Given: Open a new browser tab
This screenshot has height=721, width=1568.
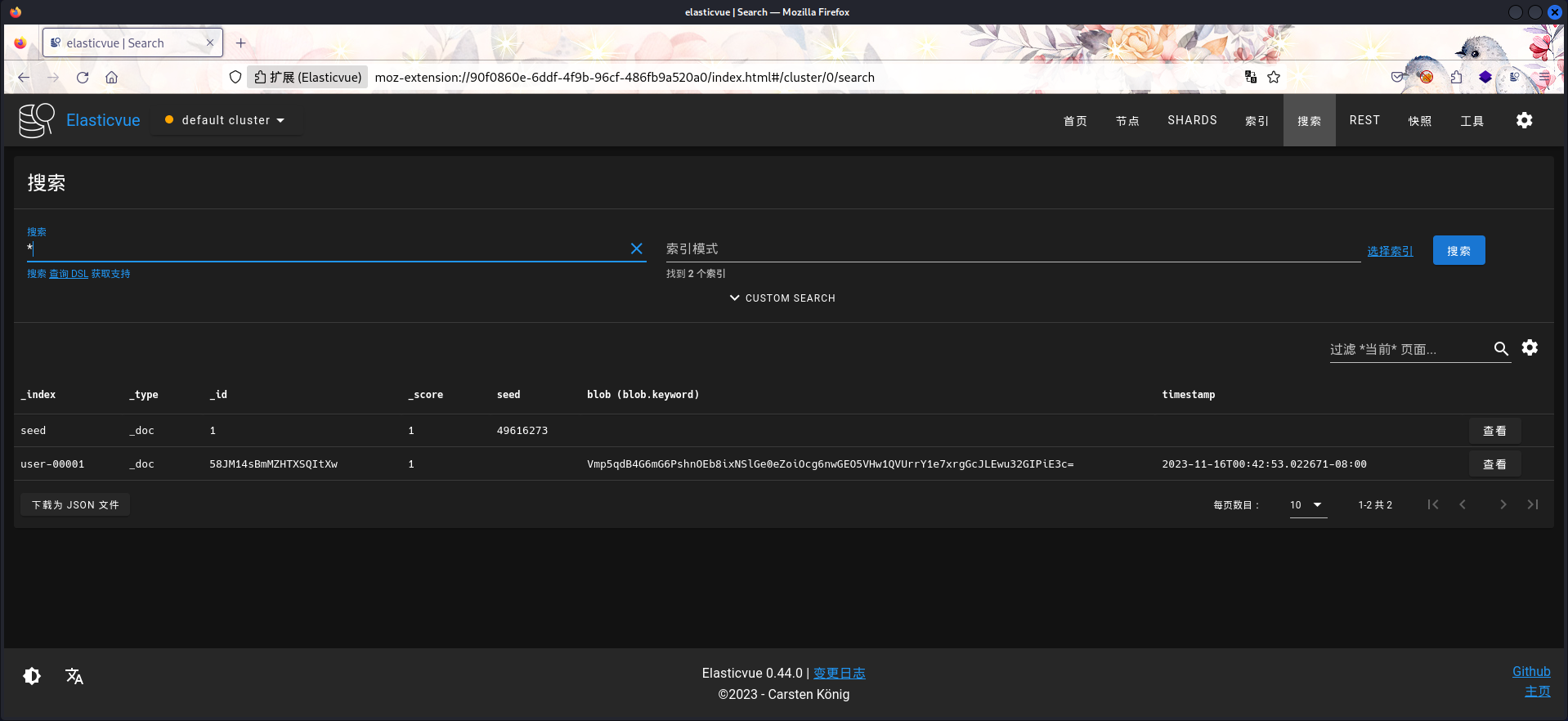Looking at the screenshot, I should pyautogui.click(x=240, y=43).
